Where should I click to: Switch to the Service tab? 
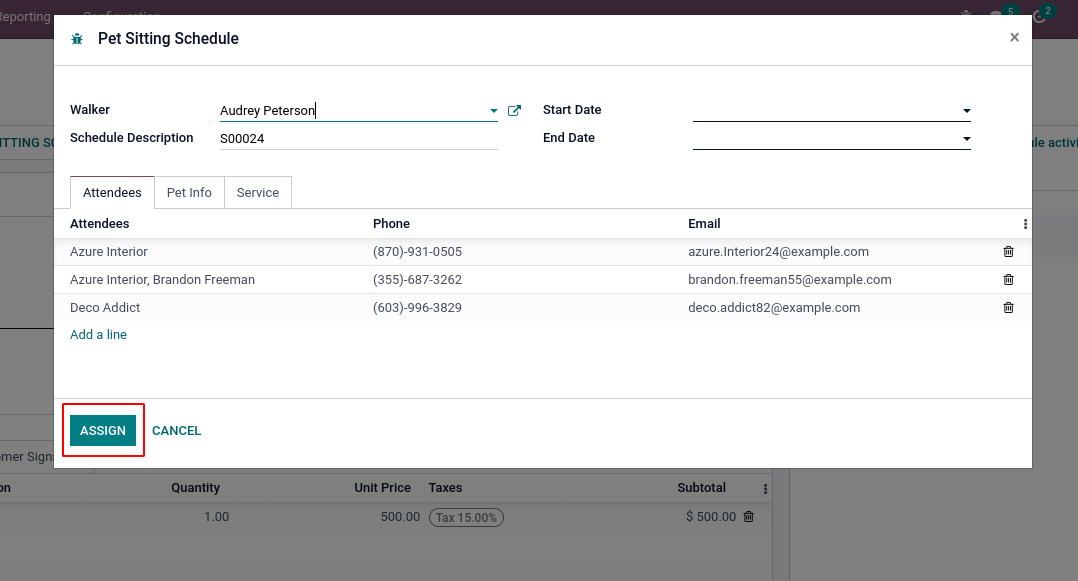tap(258, 193)
